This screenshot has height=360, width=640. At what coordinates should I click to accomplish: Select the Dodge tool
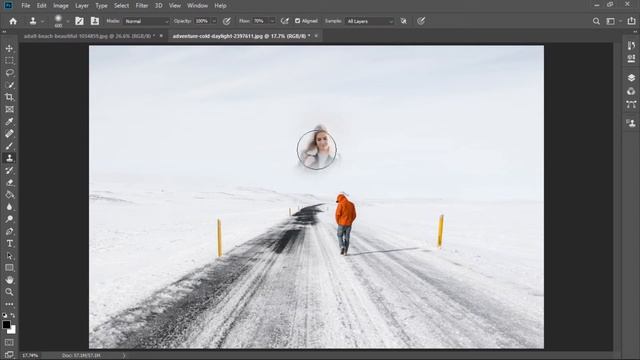[9, 219]
